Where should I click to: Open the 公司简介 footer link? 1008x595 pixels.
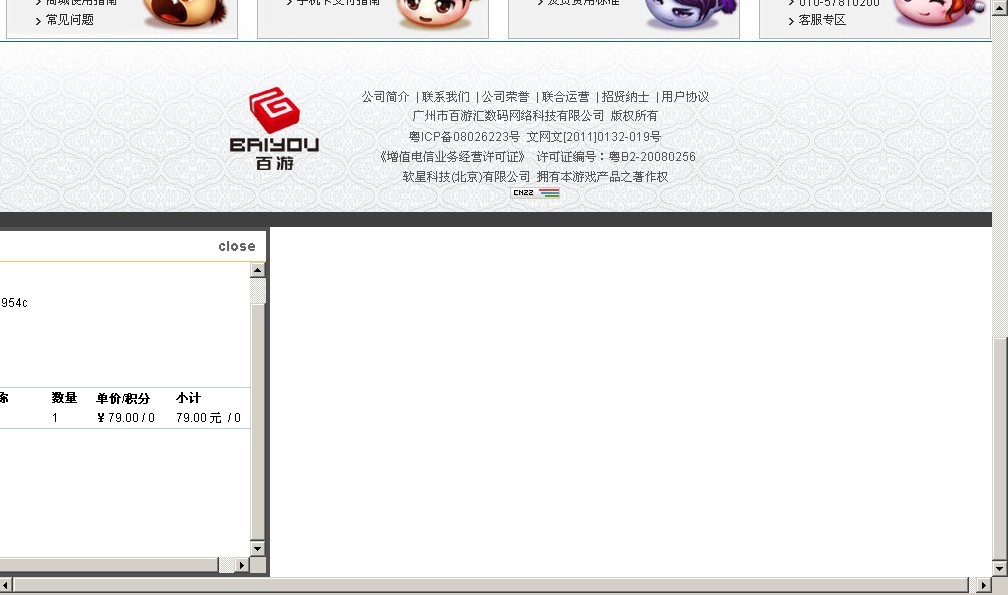[x=385, y=97]
